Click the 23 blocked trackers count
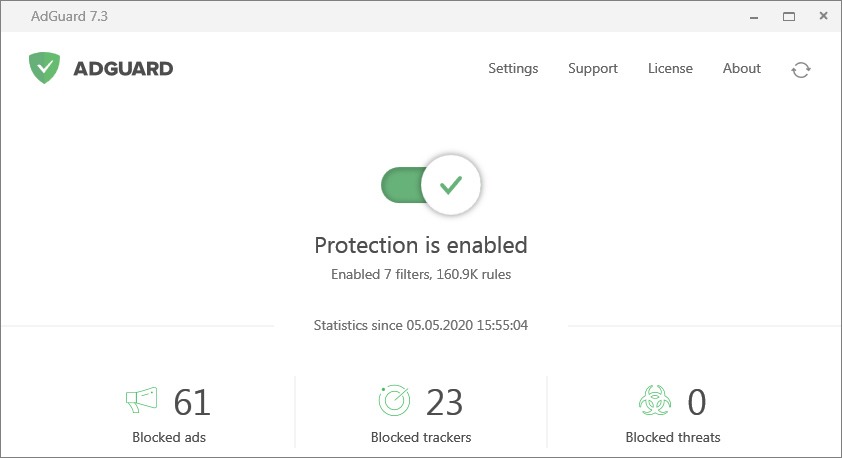The height and width of the screenshot is (458, 842). pyautogui.click(x=444, y=402)
